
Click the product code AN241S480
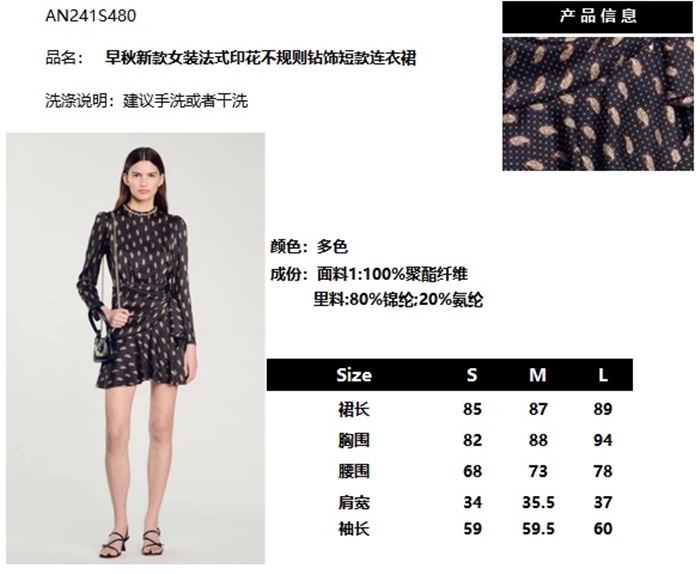(91, 16)
